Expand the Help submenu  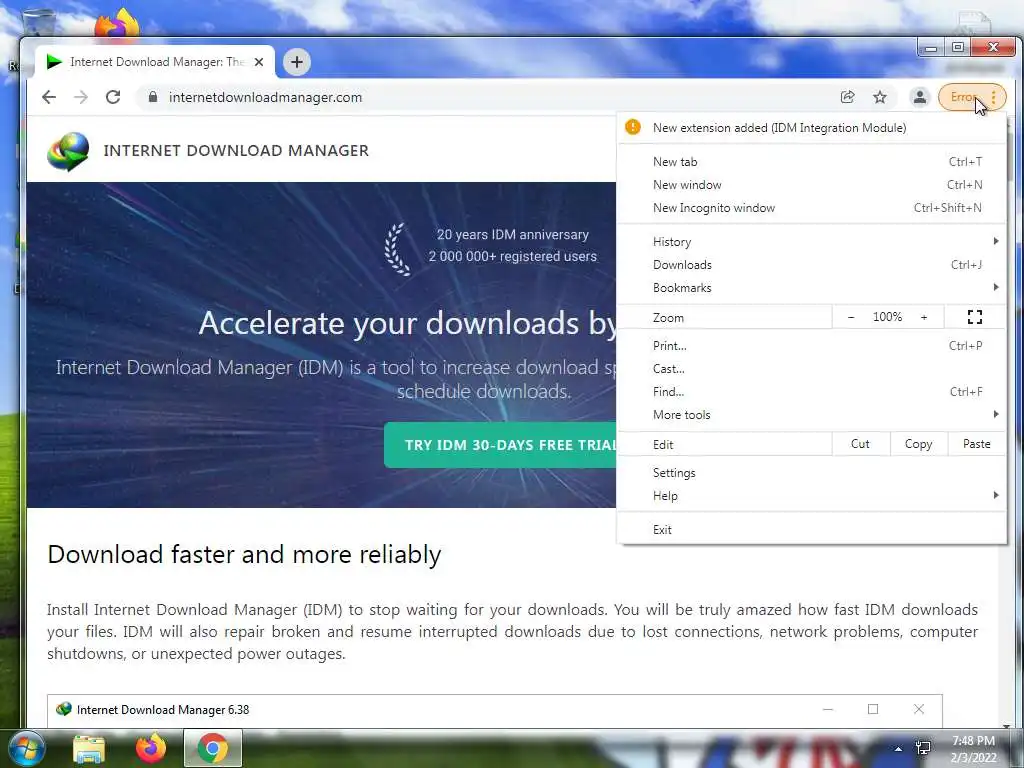pyautogui.click(x=811, y=496)
